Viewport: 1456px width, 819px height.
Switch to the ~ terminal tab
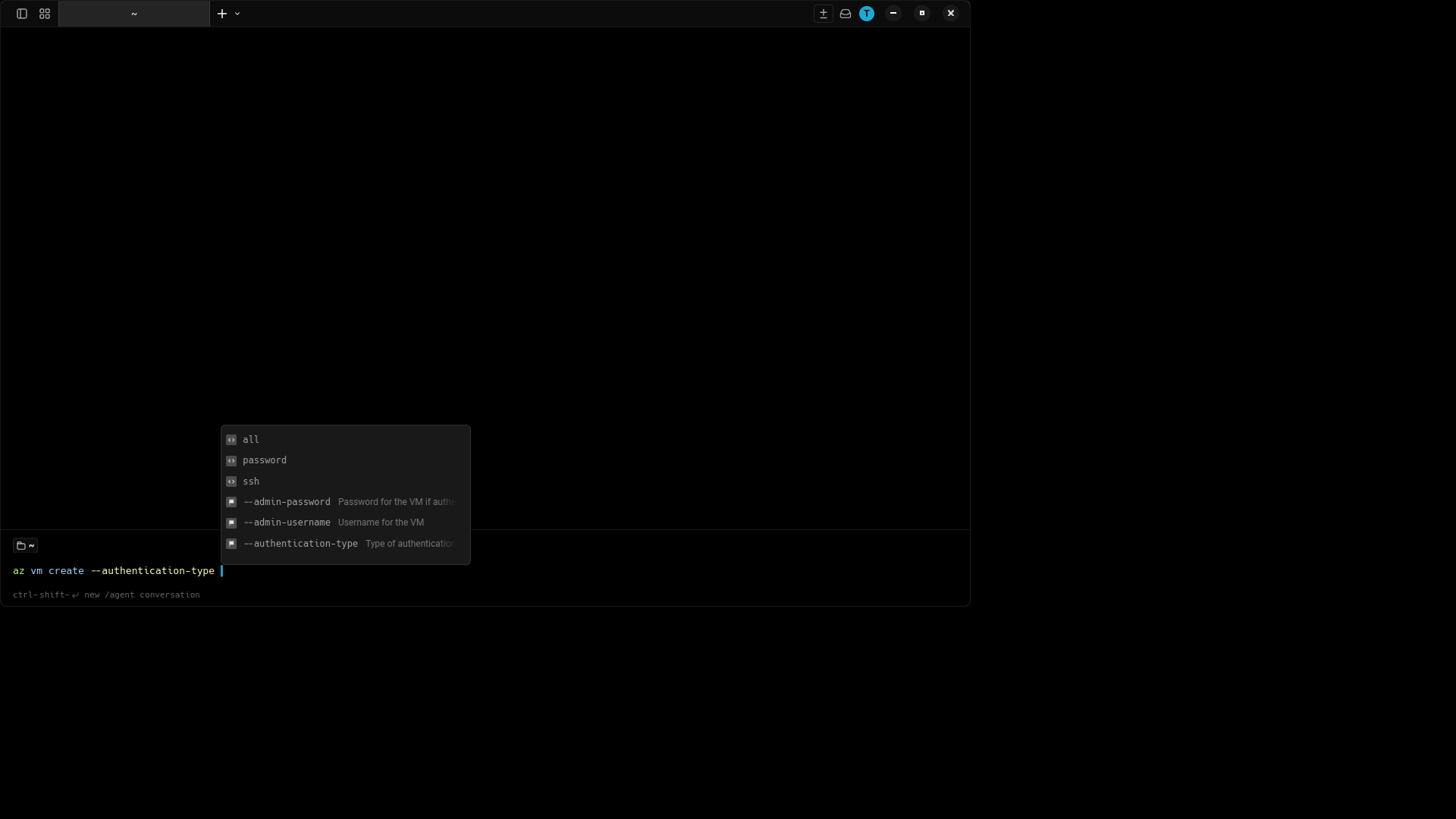pyautogui.click(x=134, y=14)
